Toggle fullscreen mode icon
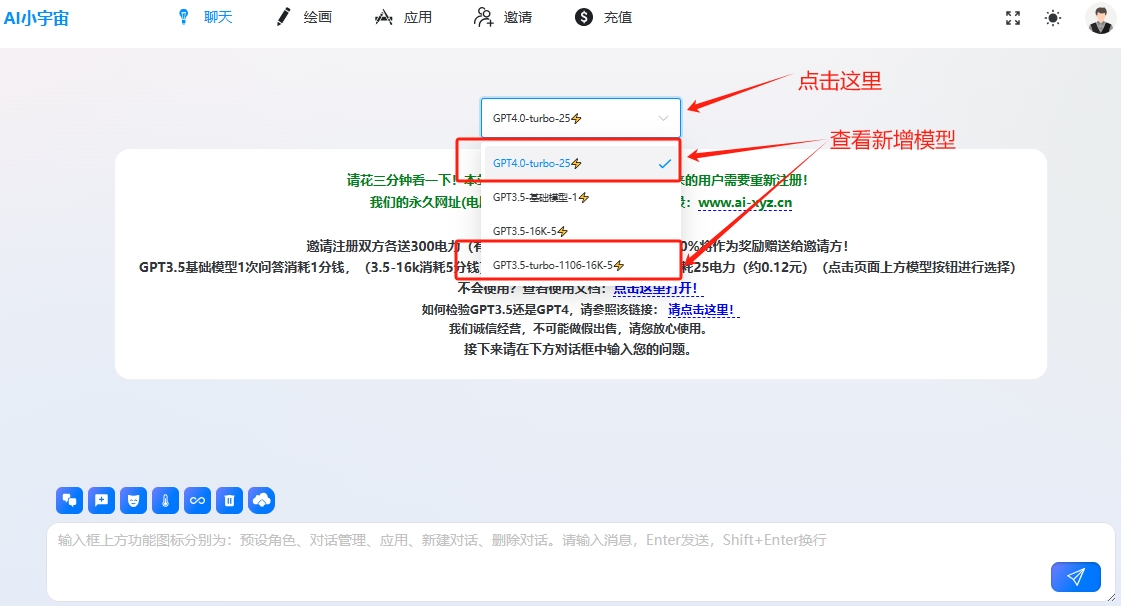1121x606 pixels. point(1013,18)
